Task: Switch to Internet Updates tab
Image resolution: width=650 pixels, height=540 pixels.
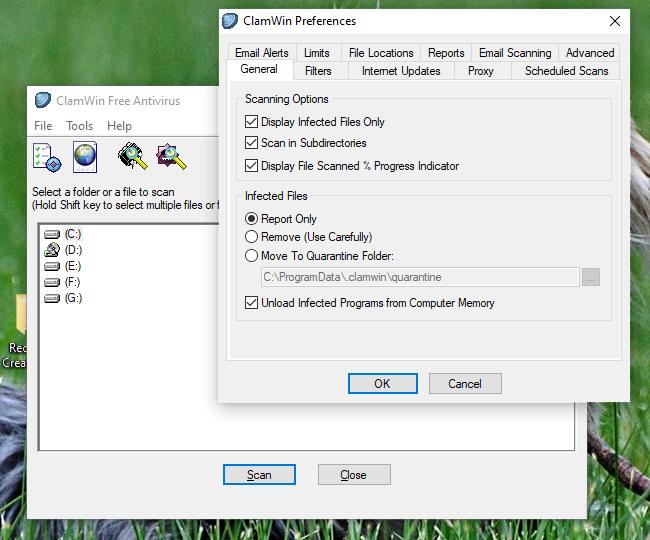Action: [401, 71]
